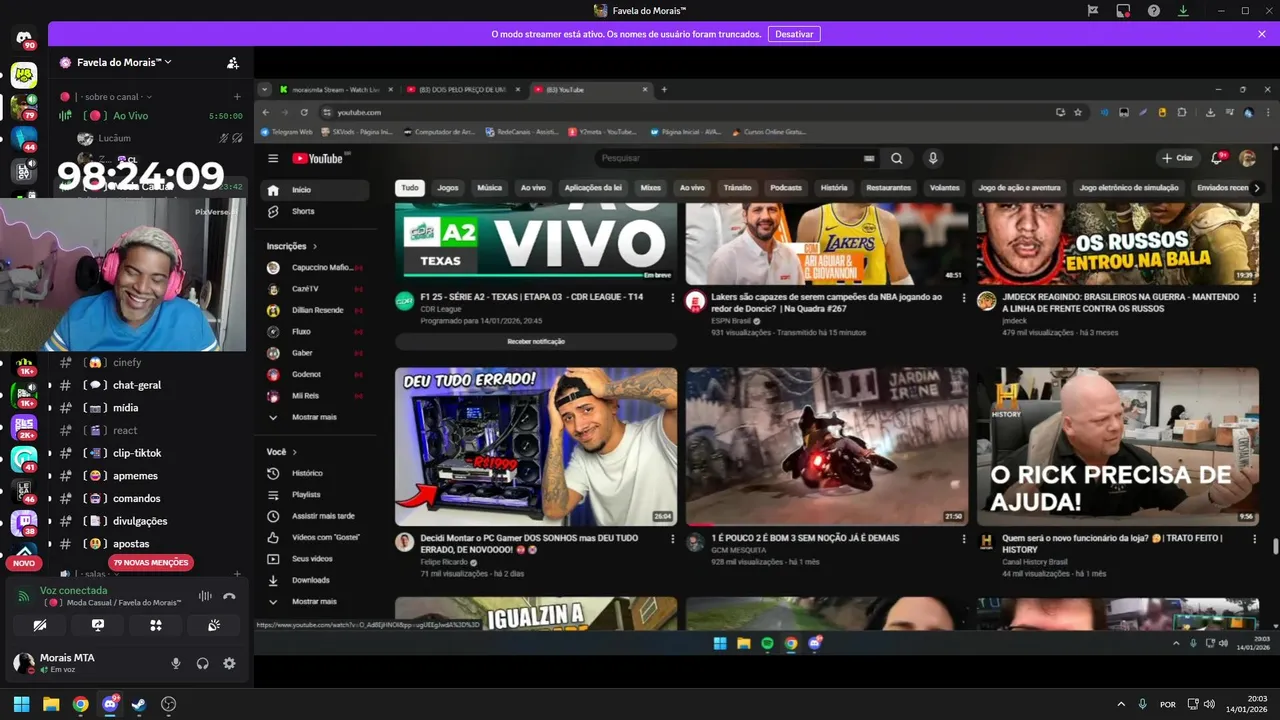1280x720 pixels.
Task: Click the Discord help icon in title bar
Action: 1154,10
